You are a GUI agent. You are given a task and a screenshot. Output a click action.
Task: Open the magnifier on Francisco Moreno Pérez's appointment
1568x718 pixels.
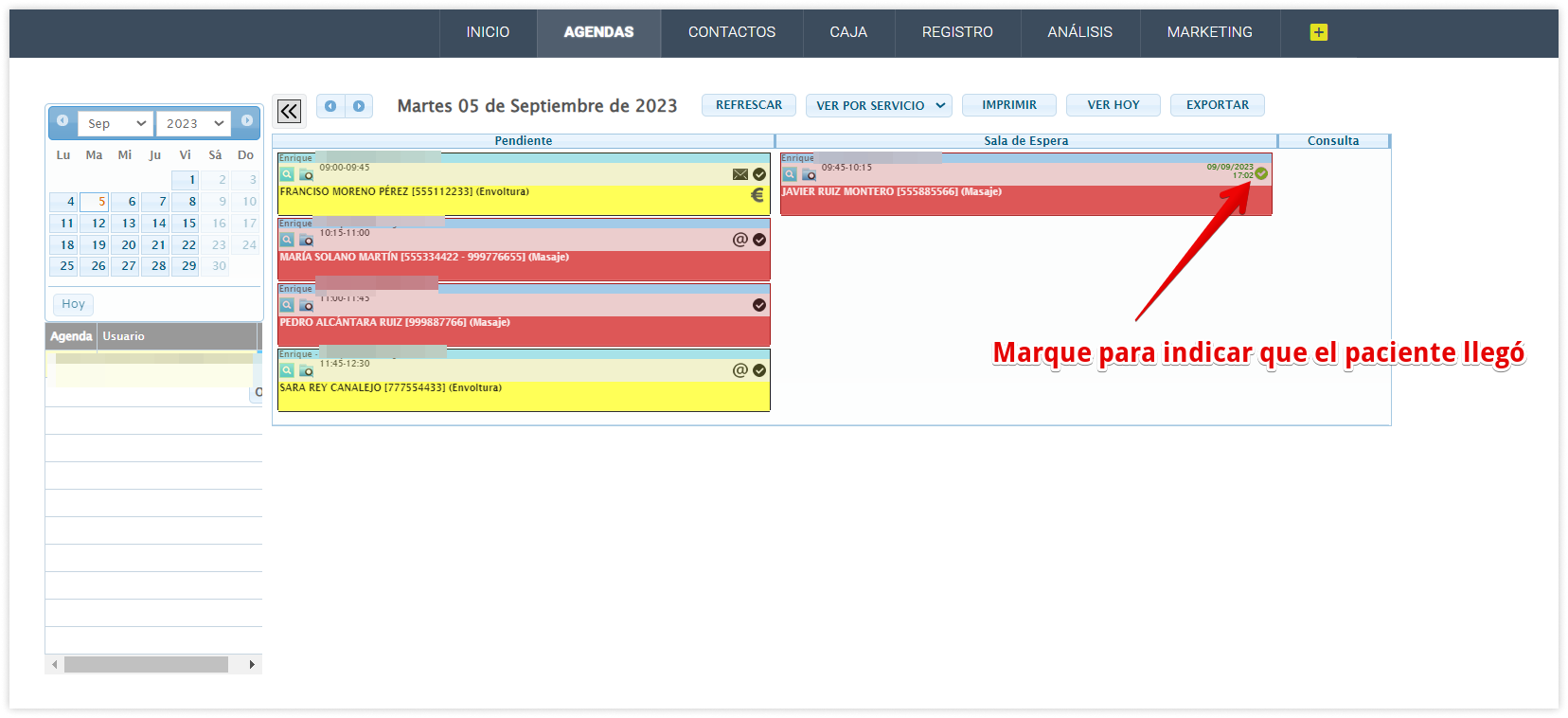point(287,174)
